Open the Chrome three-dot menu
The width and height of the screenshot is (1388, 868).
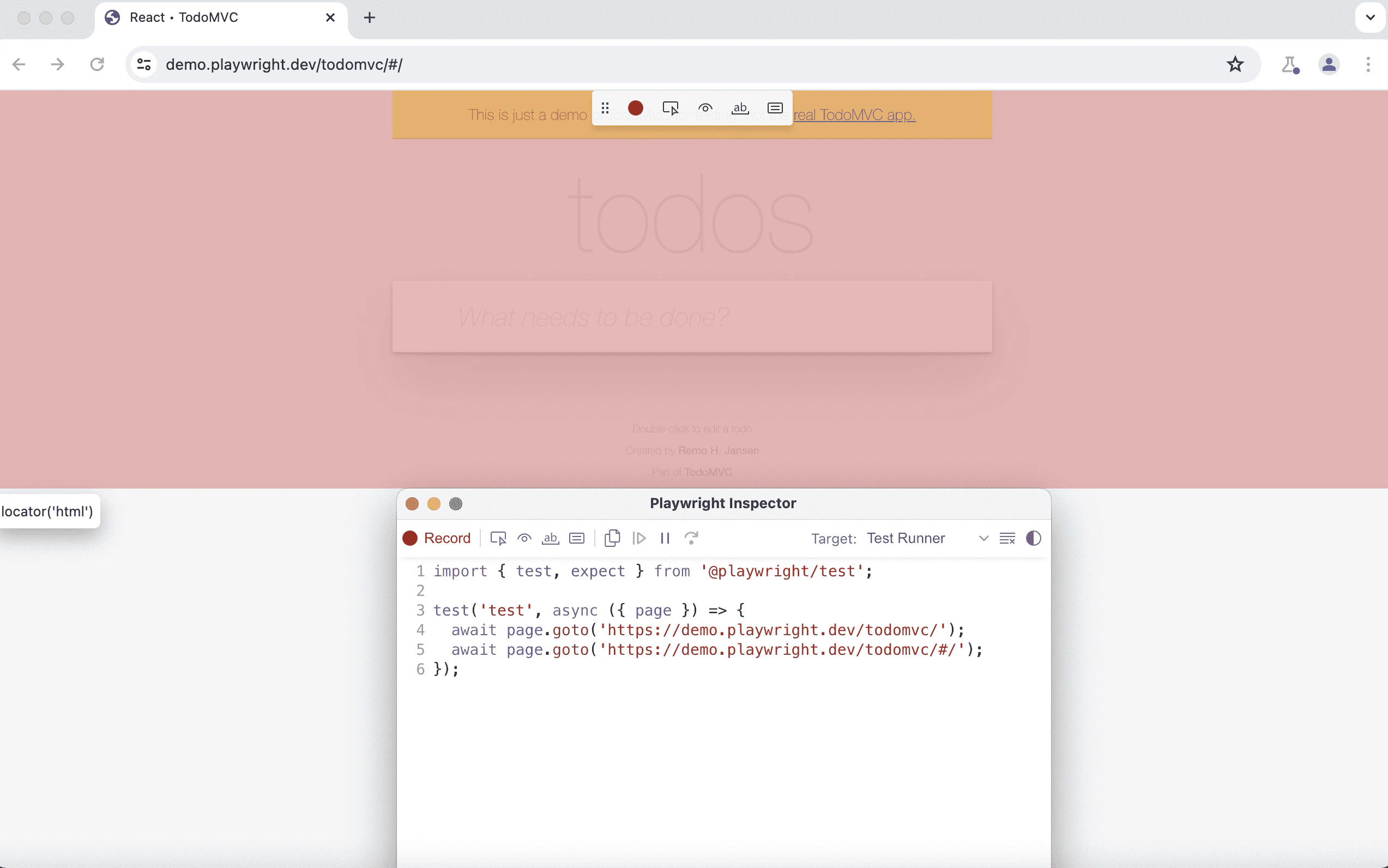1368,64
